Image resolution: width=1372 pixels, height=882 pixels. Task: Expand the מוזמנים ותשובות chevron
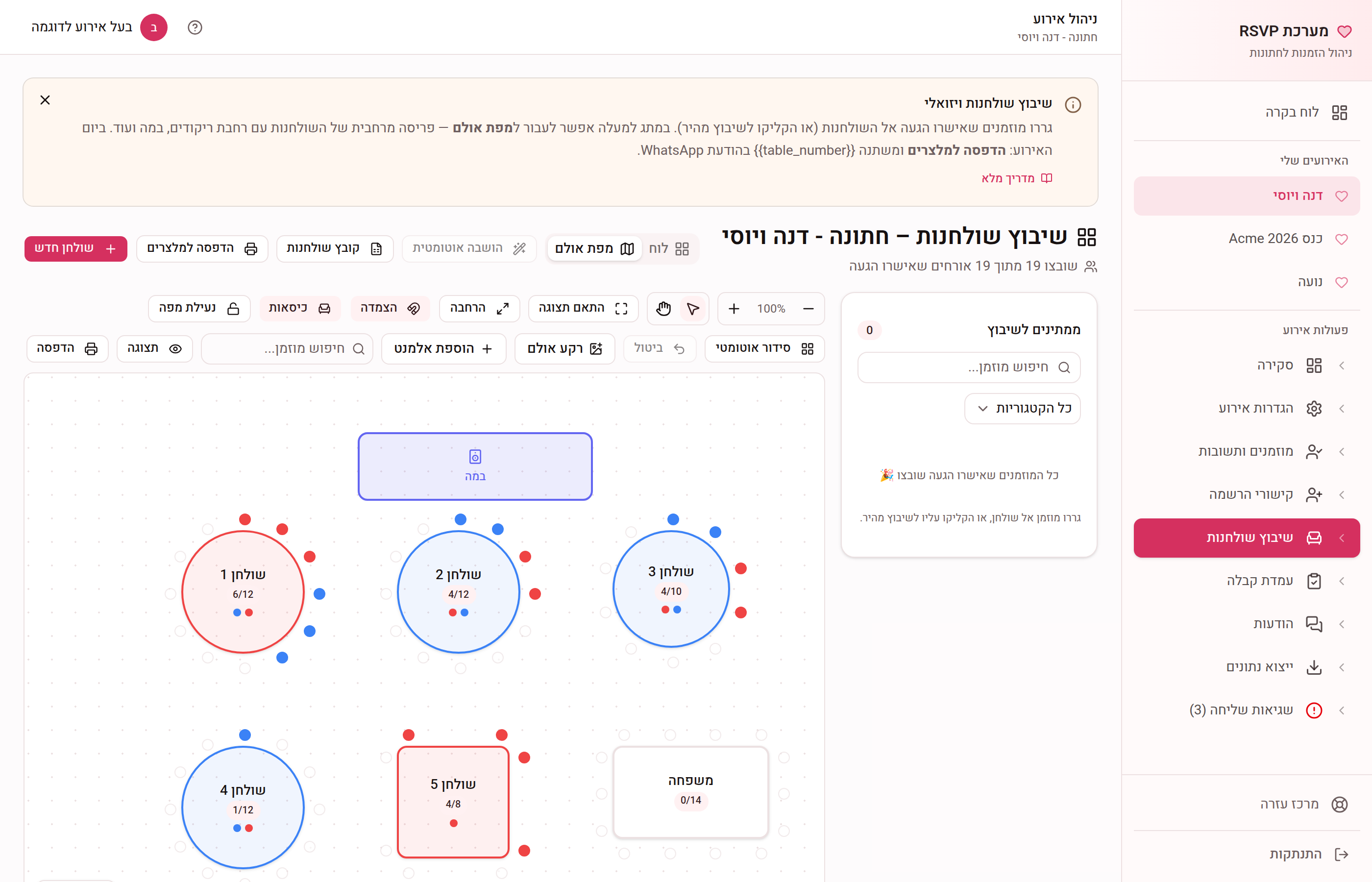(x=1342, y=452)
